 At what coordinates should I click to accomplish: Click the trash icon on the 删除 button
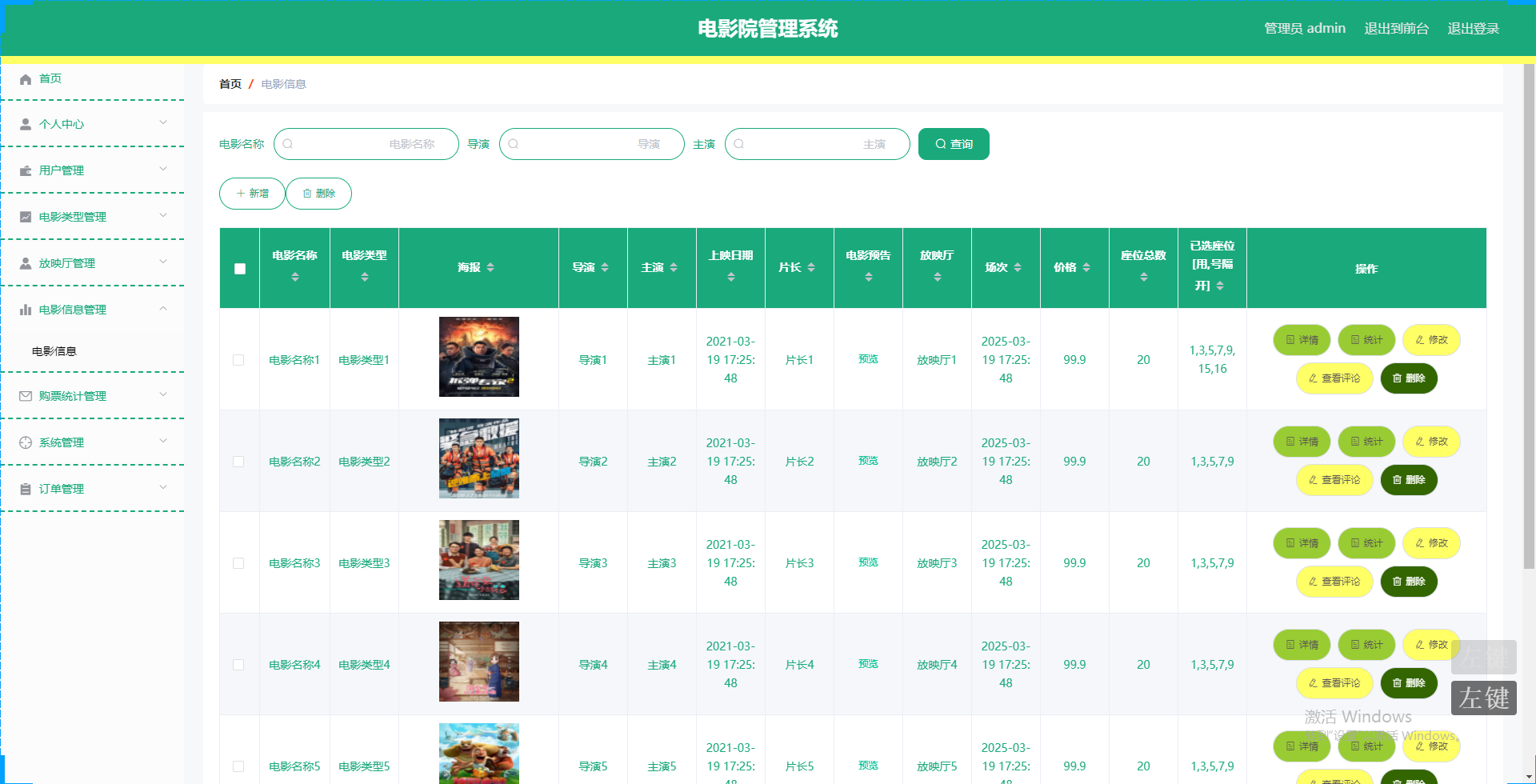coord(308,193)
